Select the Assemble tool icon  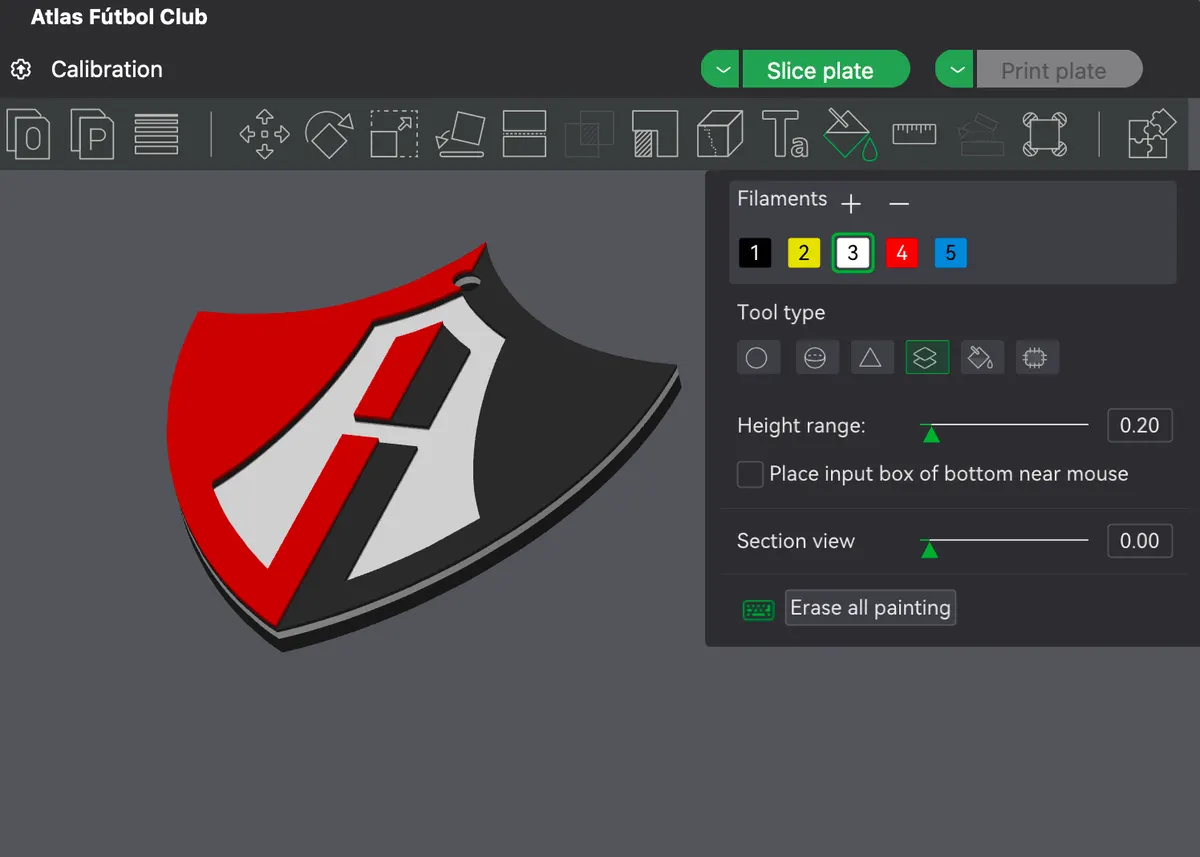979,134
